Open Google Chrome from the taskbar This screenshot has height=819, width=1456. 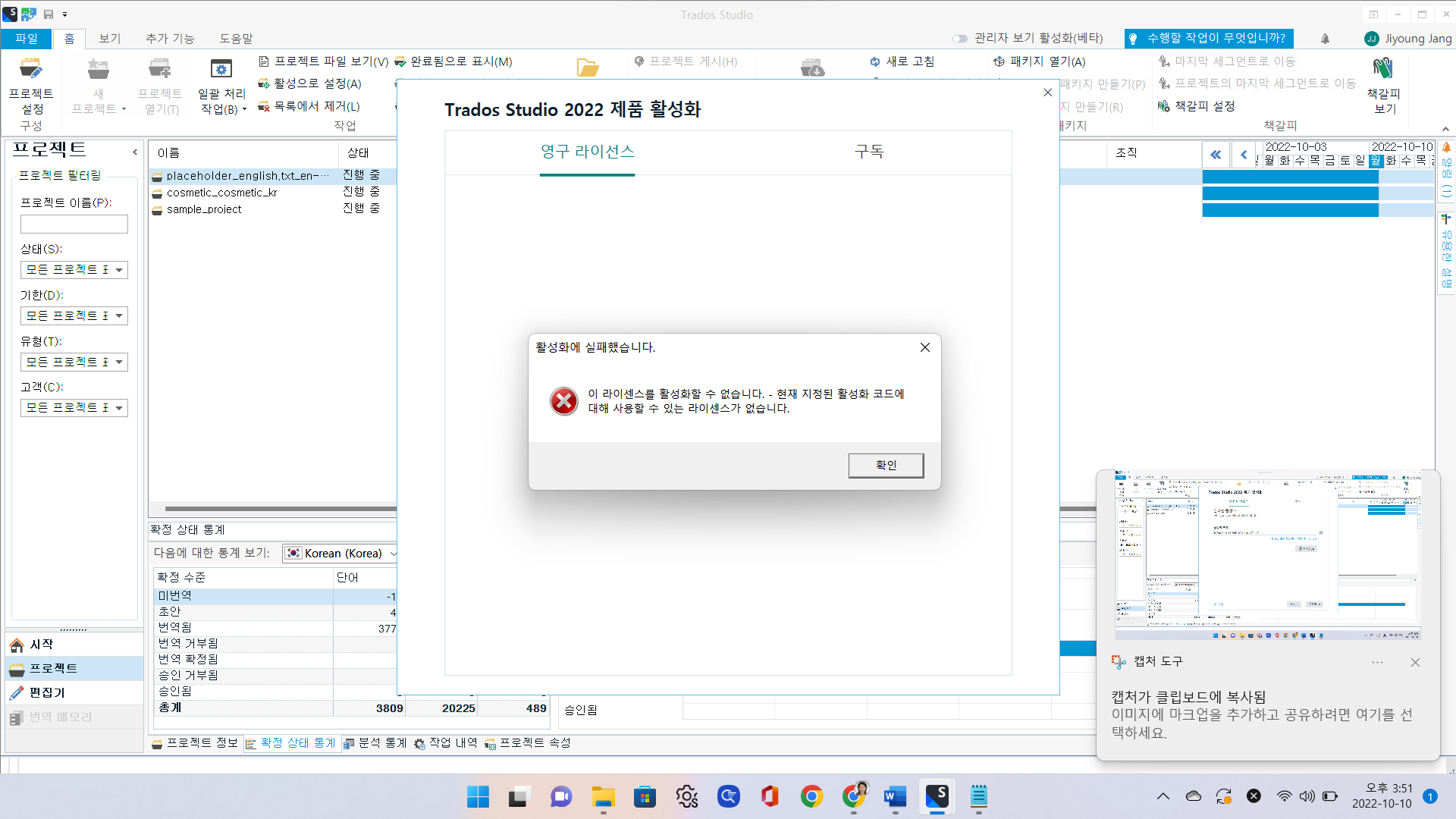pos(811,797)
